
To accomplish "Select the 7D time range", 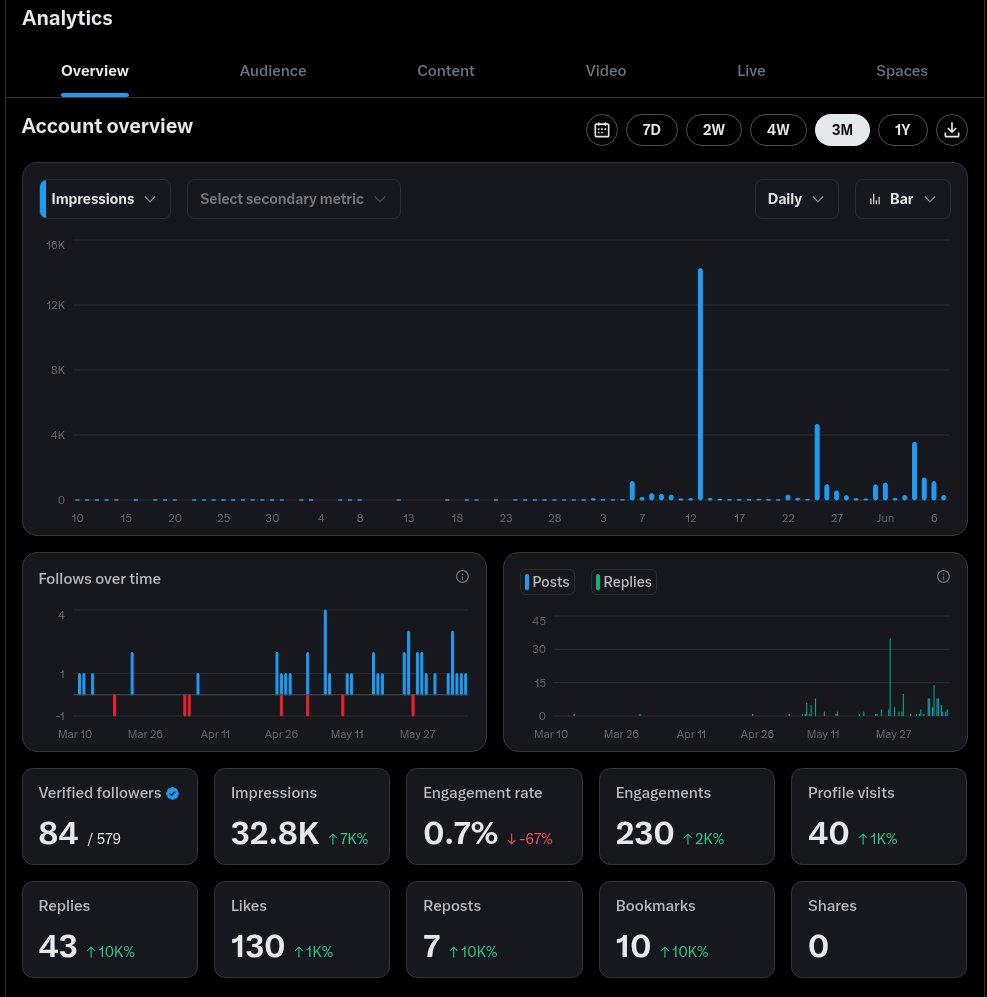I will click(651, 130).
